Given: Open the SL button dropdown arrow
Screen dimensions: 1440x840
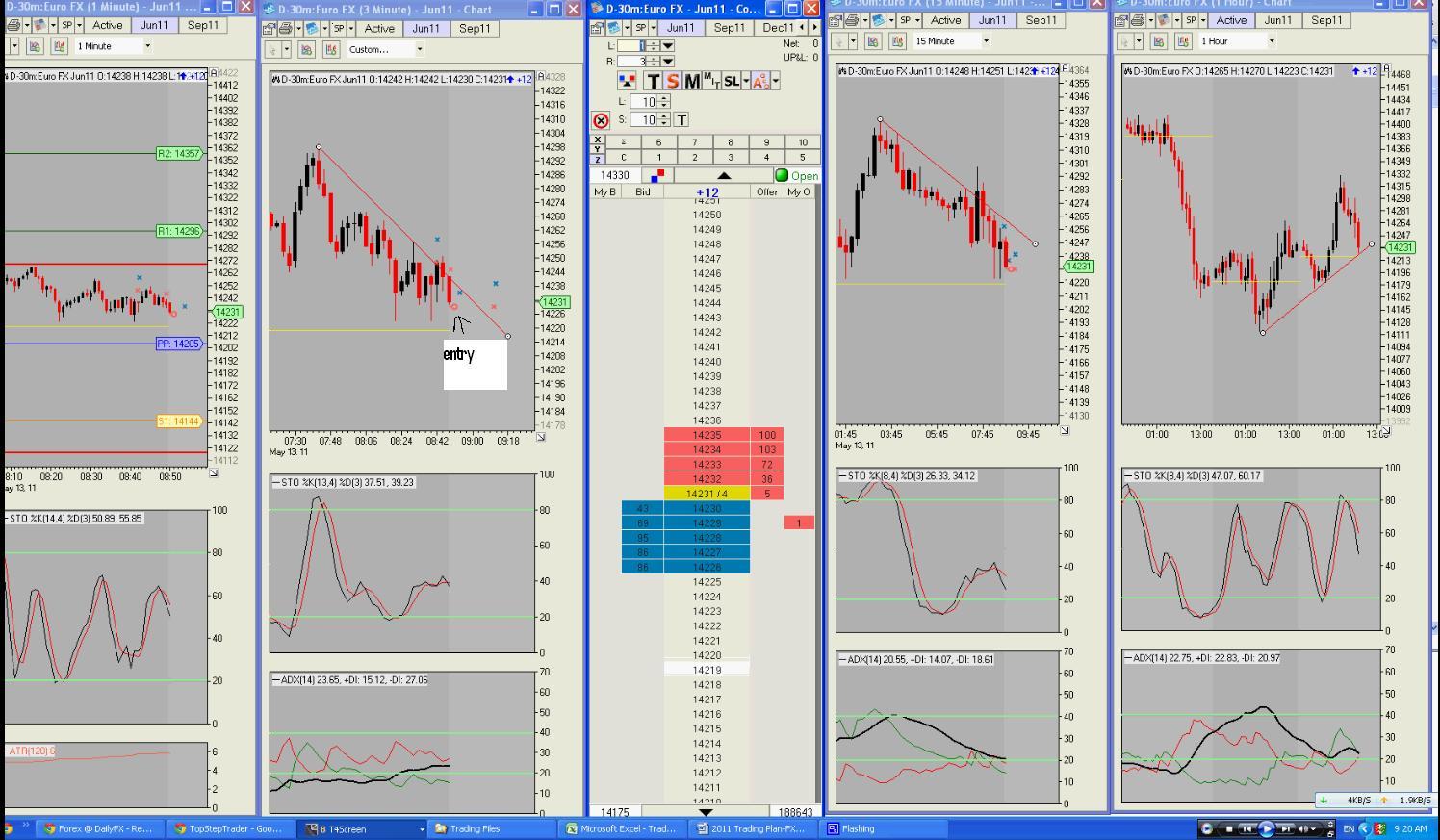Looking at the screenshot, I should click(x=744, y=82).
